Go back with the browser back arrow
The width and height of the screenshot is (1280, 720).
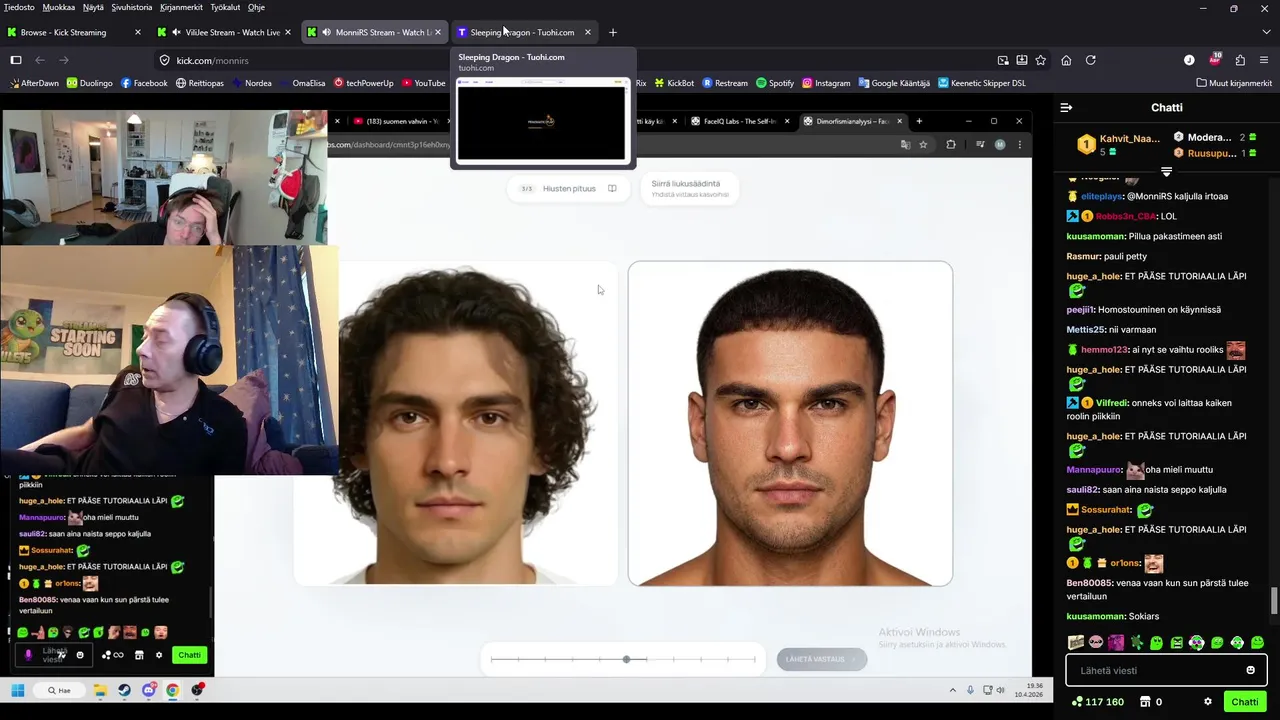click(40, 60)
